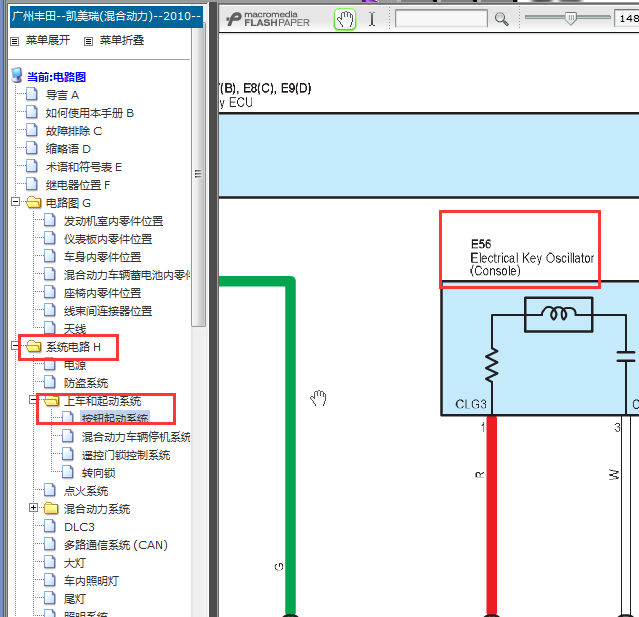
Task: Click the folder icon of 系统电路 H
Action: (34, 346)
